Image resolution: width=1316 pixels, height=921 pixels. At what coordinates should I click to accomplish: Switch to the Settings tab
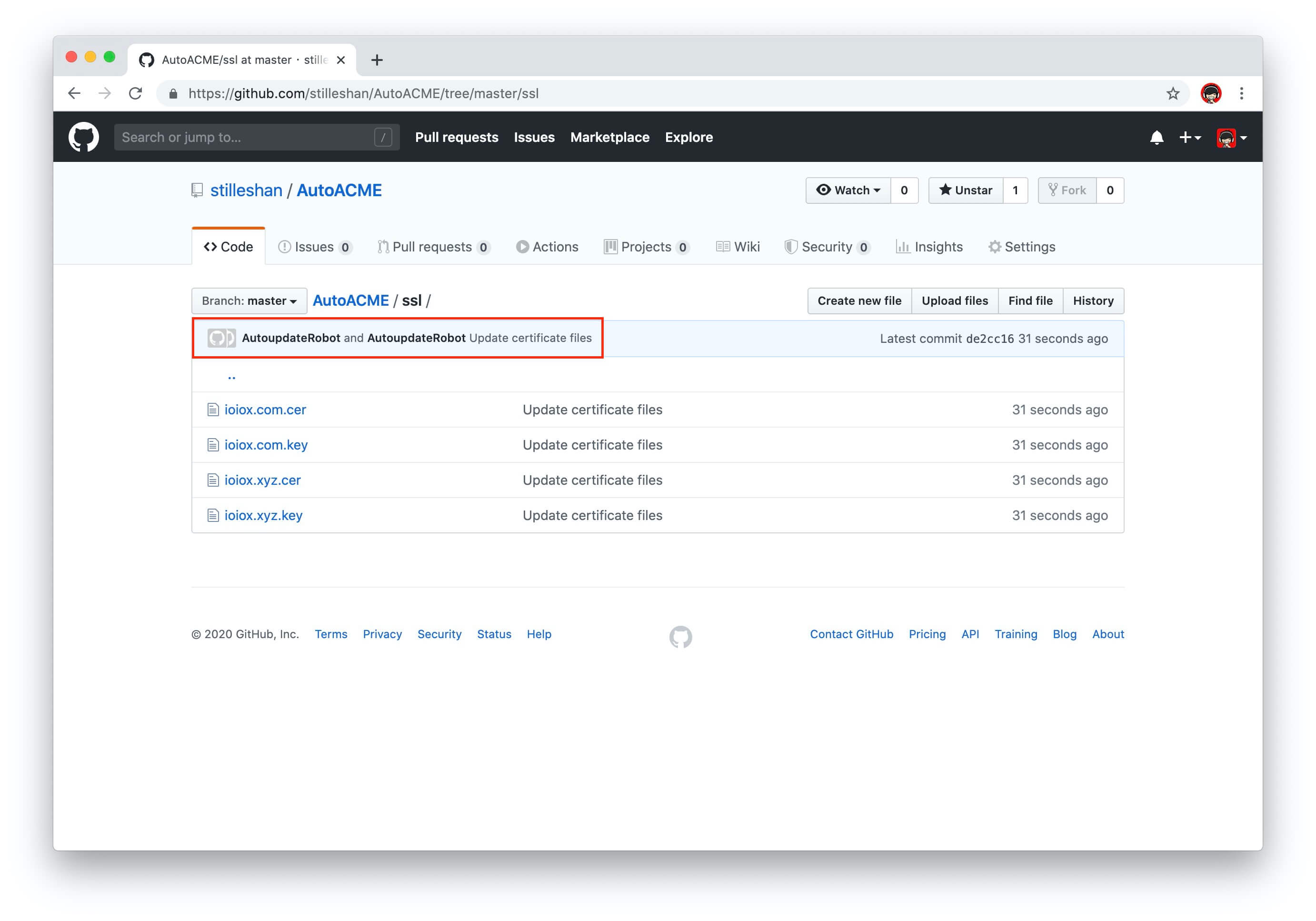(x=1021, y=246)
